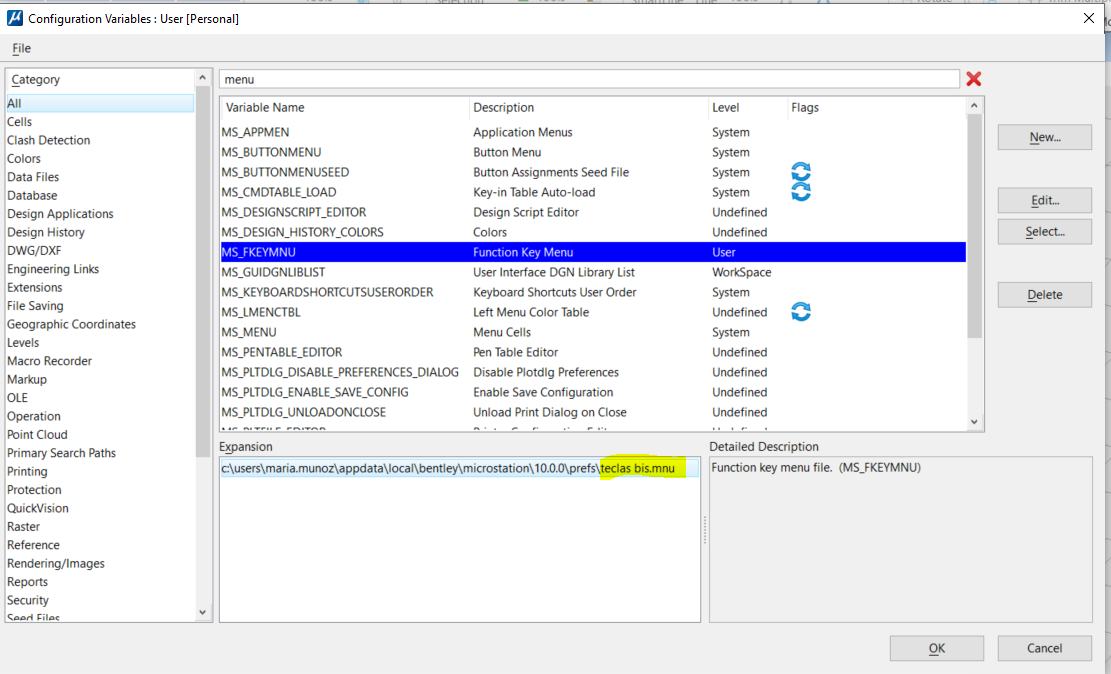Select the MS_DESIGNSCRIPT_EDITOR variable row
The image size is (1111, 674).
point(593,213)
